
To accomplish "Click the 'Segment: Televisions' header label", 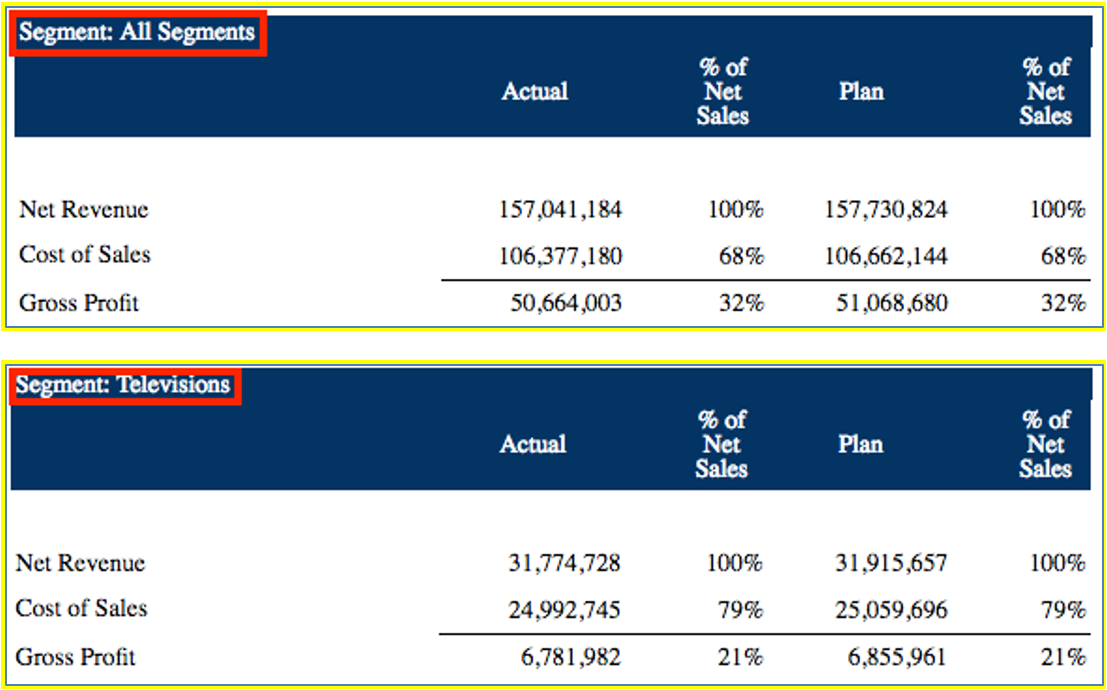I will tap(124, 385).
